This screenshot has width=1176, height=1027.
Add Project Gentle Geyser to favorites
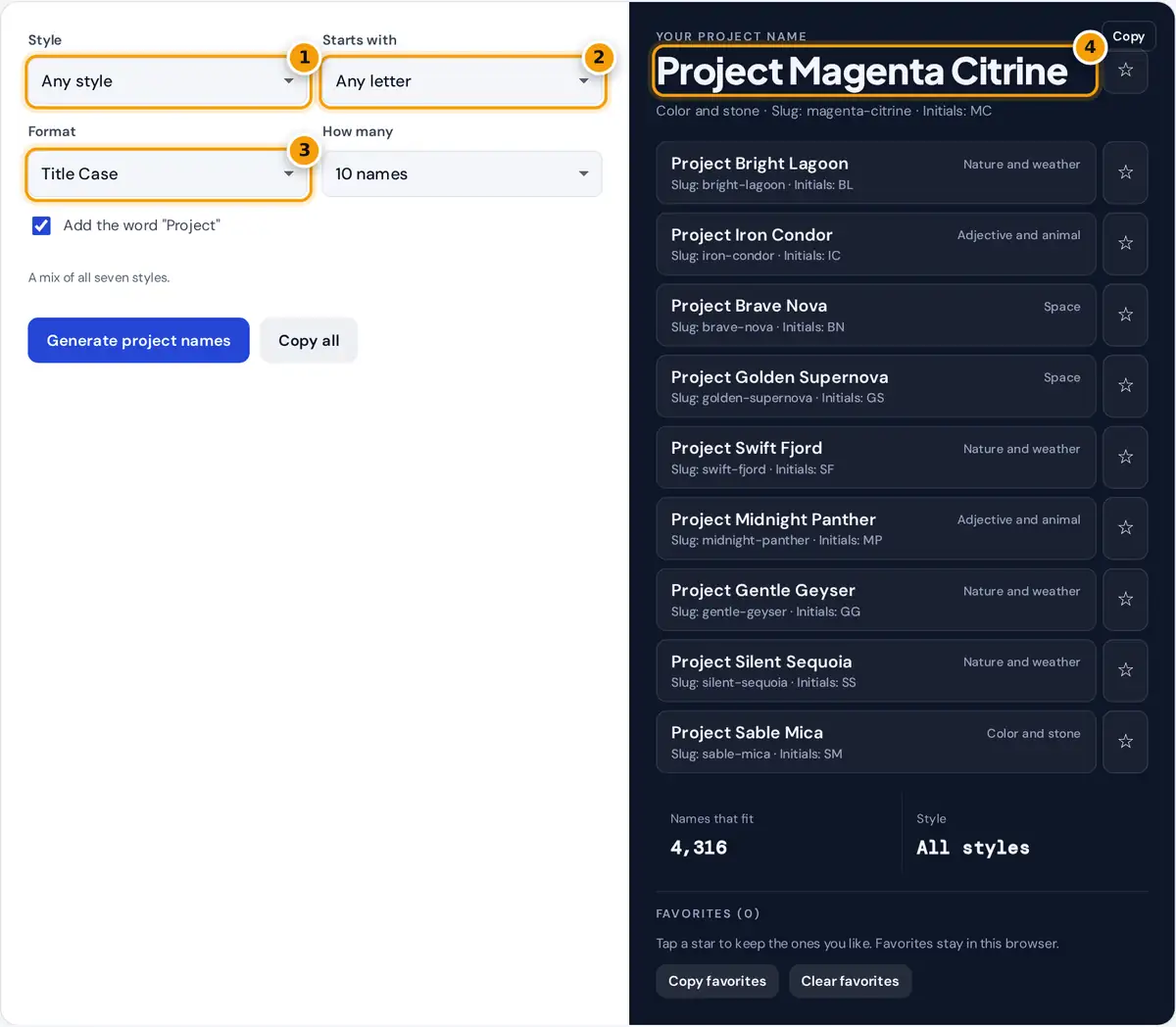point(1125,599)
